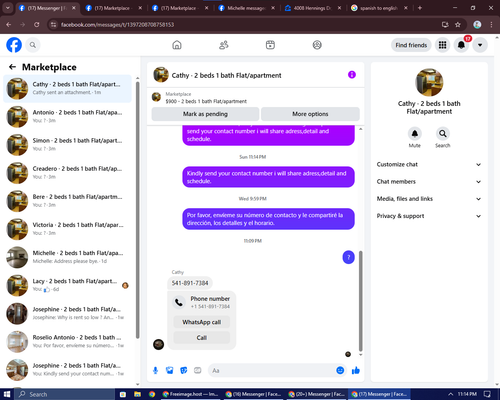Open emoji picker smiley icon

(x=340, y=370)
